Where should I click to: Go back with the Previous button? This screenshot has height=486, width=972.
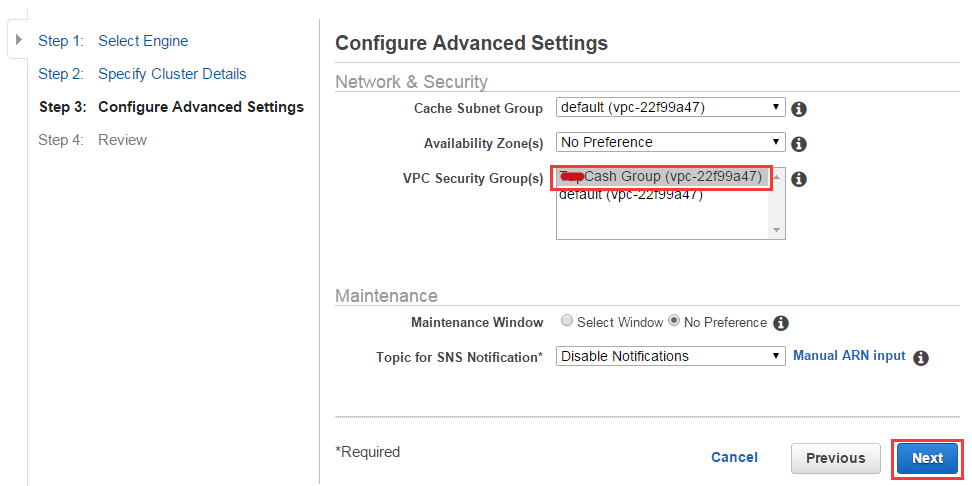click(836, 458)
